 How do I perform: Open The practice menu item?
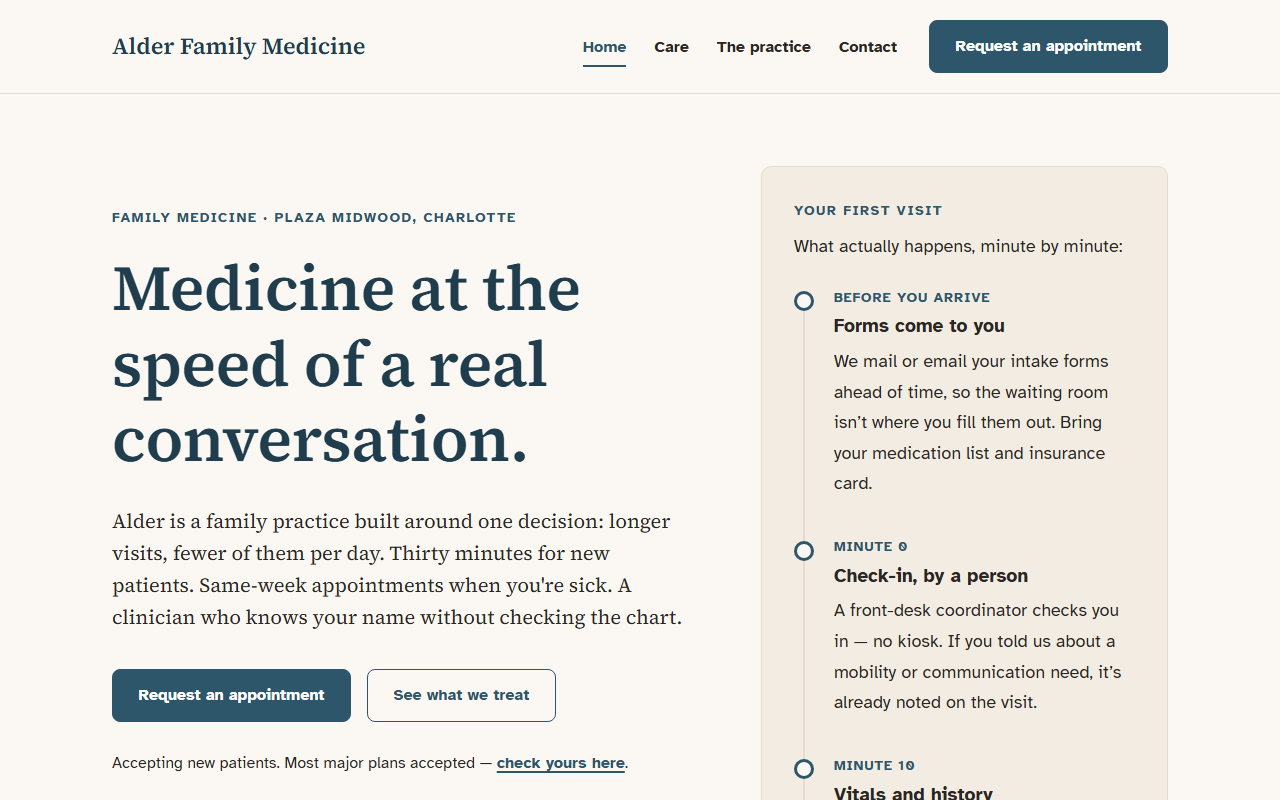click(x=763, y=47)
